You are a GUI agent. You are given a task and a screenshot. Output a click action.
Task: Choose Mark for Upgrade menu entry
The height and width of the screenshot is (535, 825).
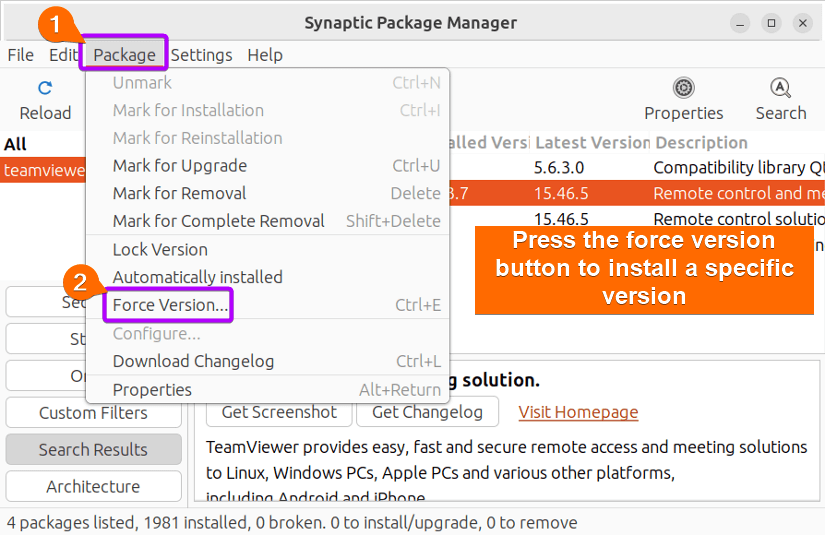click(x=268, y=166)
